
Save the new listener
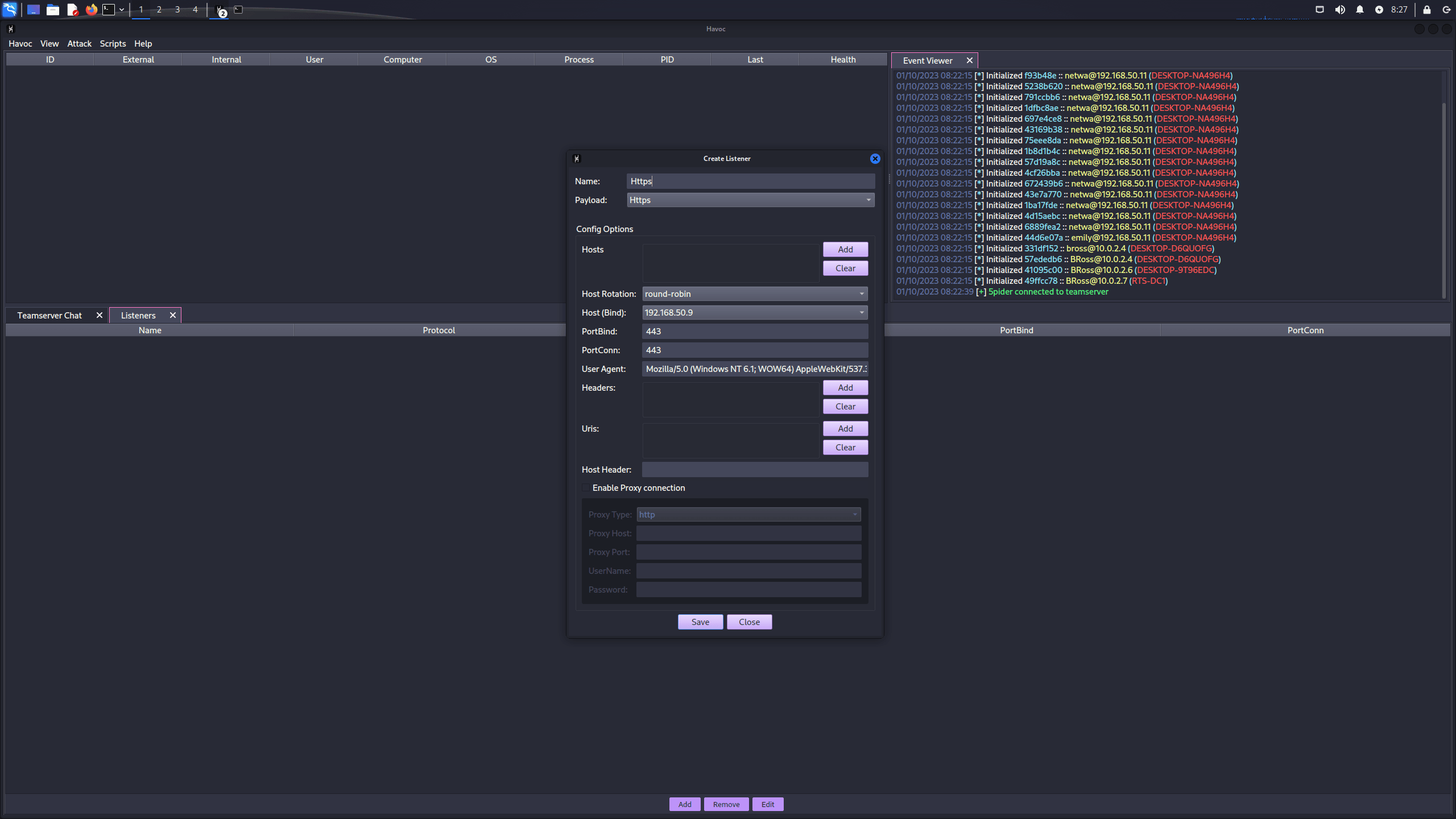coord(700,622)
